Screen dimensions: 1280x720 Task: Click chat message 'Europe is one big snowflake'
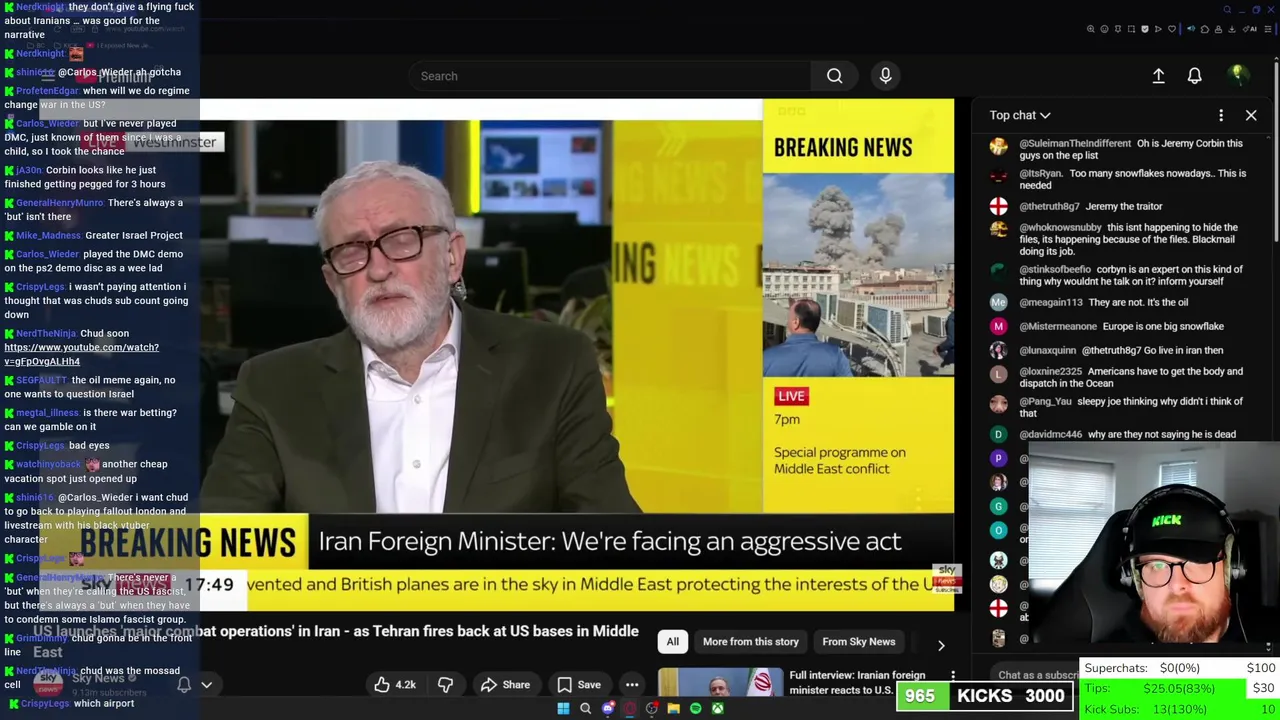[x=1164, y=326]
